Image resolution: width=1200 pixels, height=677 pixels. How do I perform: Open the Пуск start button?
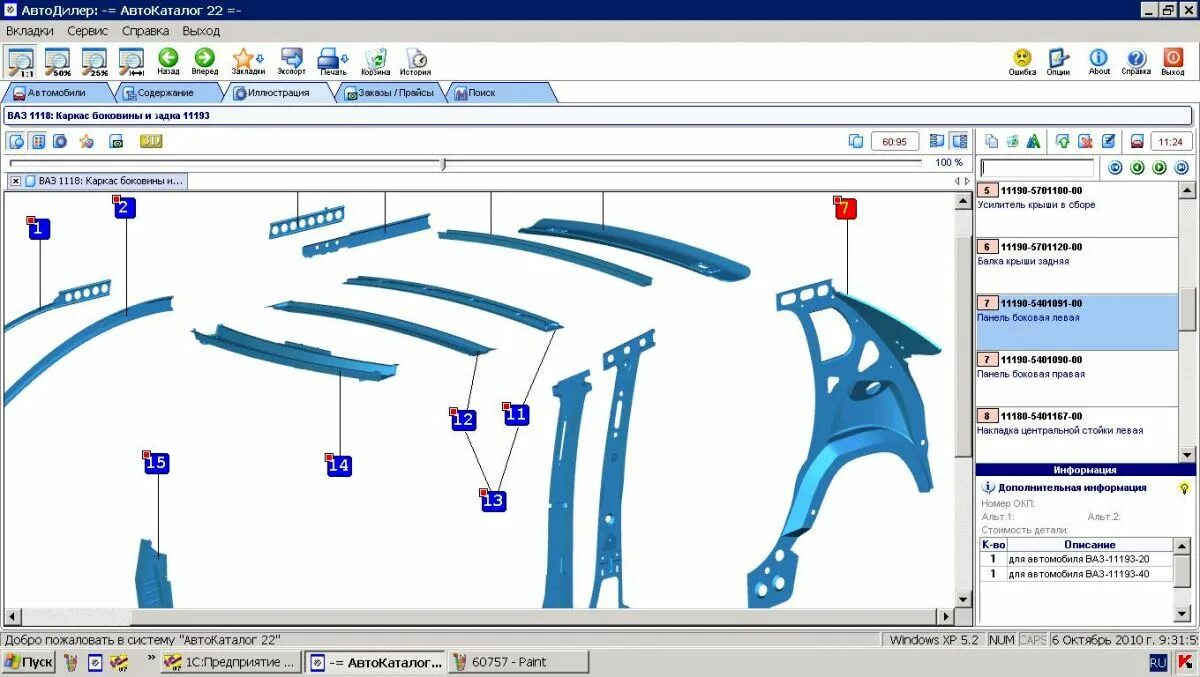pyautogui.click(x=28, y=662)
